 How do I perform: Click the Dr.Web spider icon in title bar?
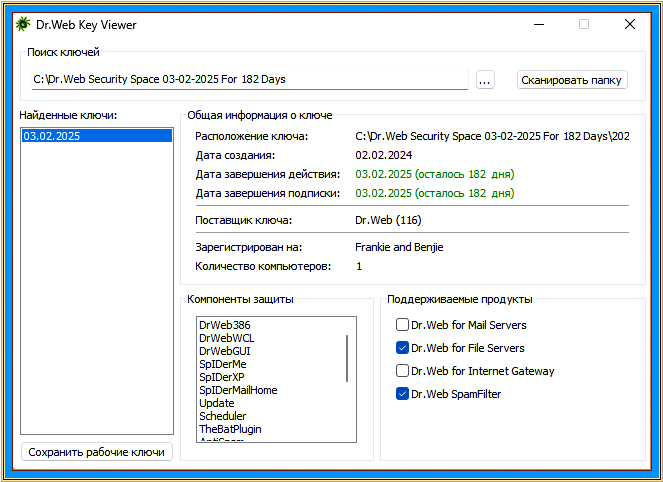click(23, 24)
